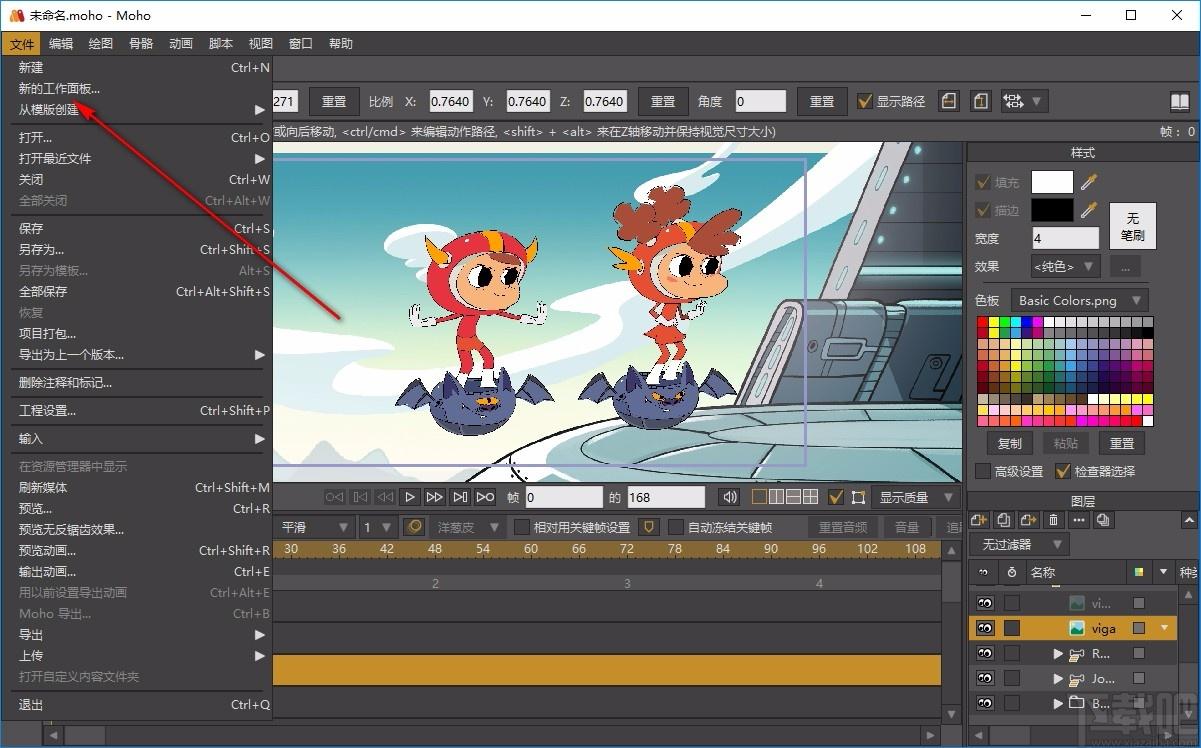Viewport: 1201px width, 748px height.
Task: Click the second flip-layer icon beside 显示路径
Action: [981, 101]
